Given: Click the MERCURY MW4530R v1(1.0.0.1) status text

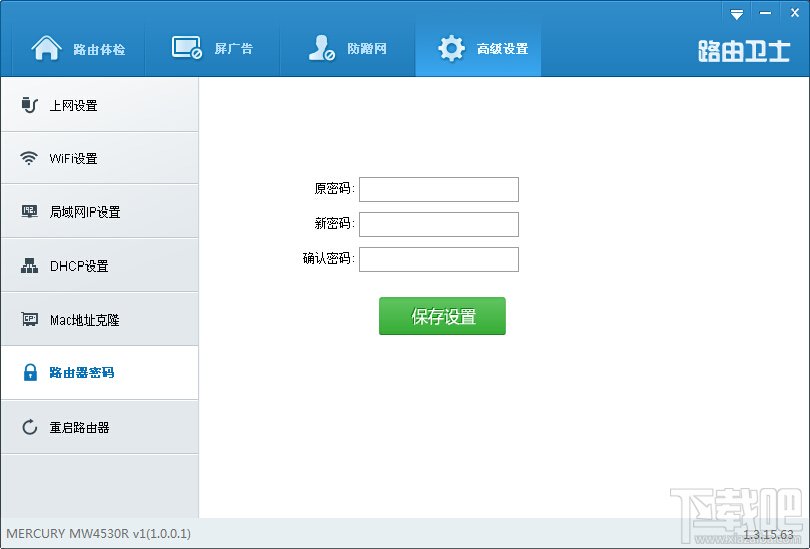Looking at the screenshot, I should tap(98, 534).
